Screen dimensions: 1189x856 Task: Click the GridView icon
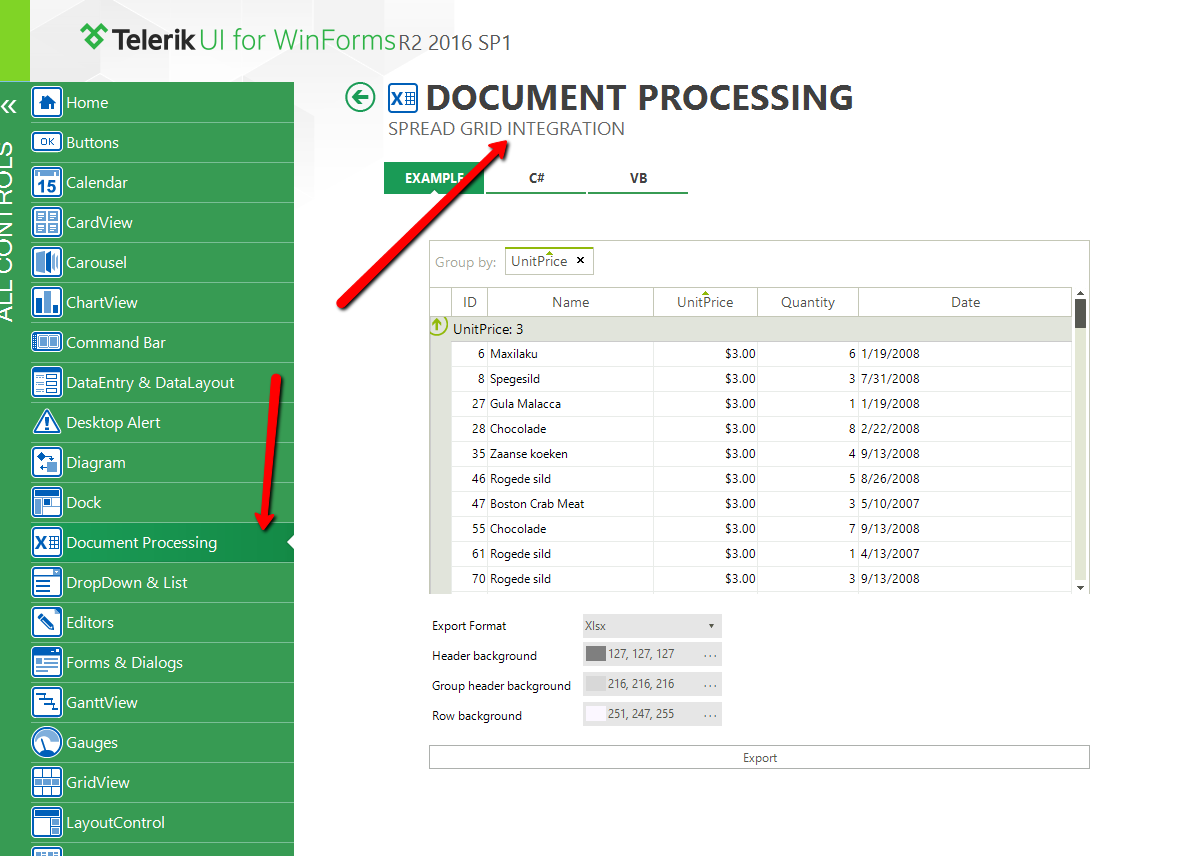(x=47, y=782)
